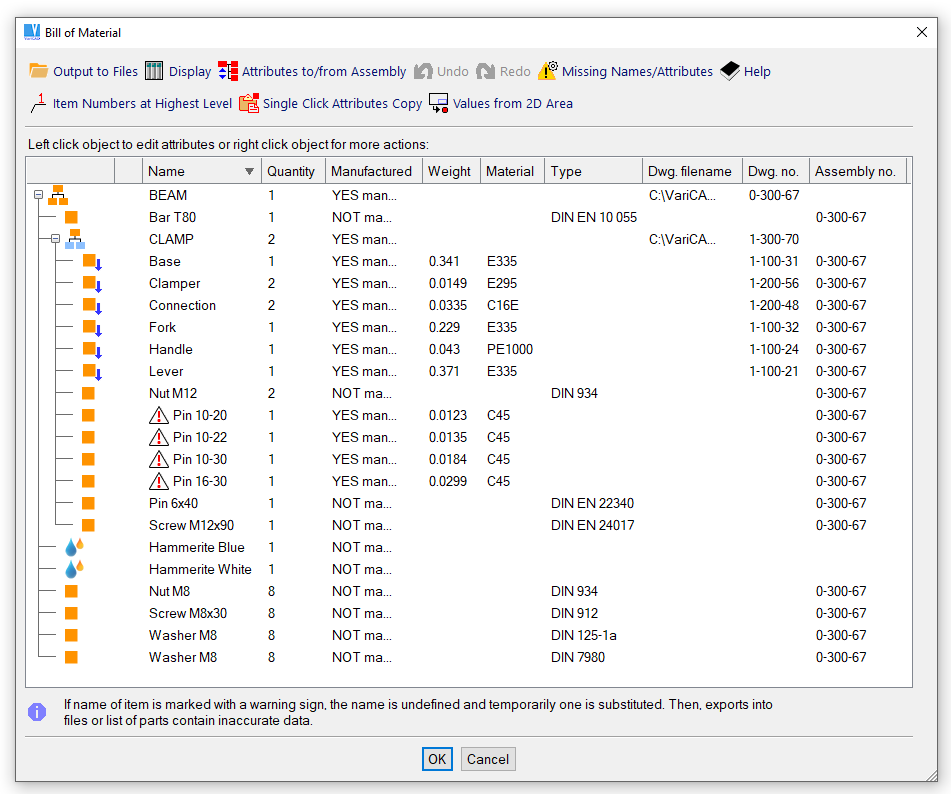Open Help book icon

(x=730, y=71)
